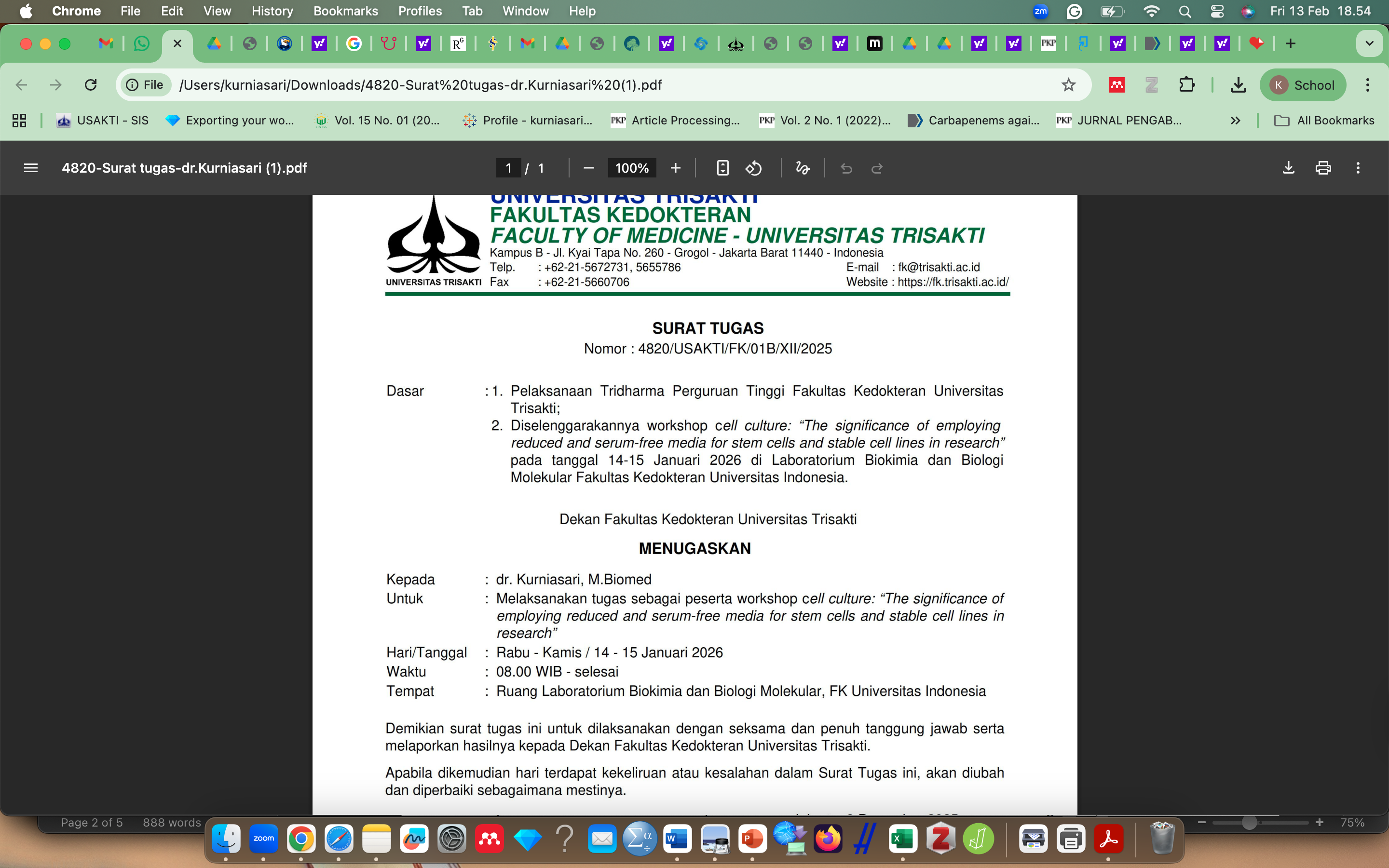The image size is (1389, 868).
Task: Open macOS Control Center toggles
Action: click(x=1217, y=11)
